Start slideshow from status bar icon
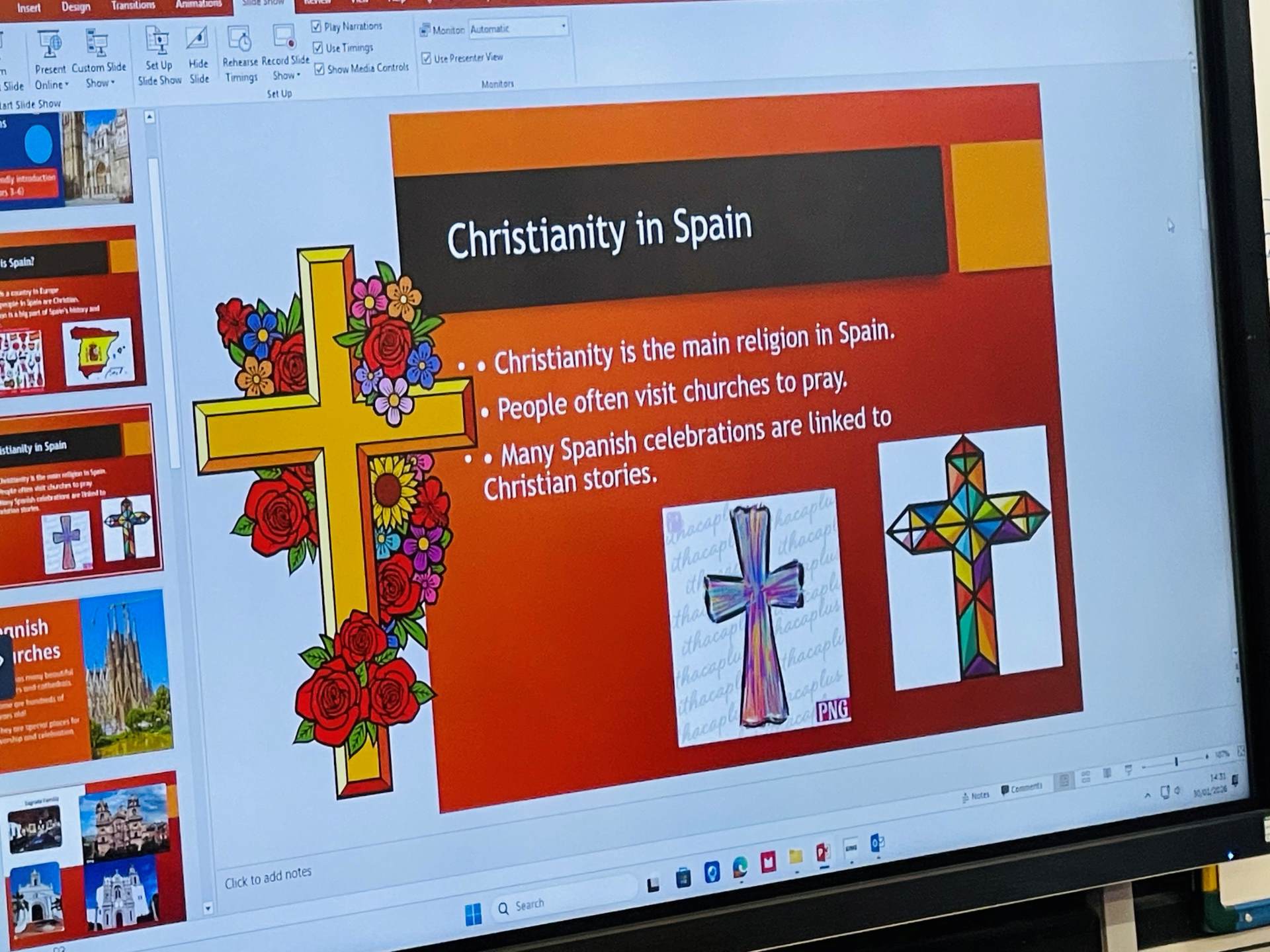The width and height of the screenshot is (1270, 952). 1128,770
